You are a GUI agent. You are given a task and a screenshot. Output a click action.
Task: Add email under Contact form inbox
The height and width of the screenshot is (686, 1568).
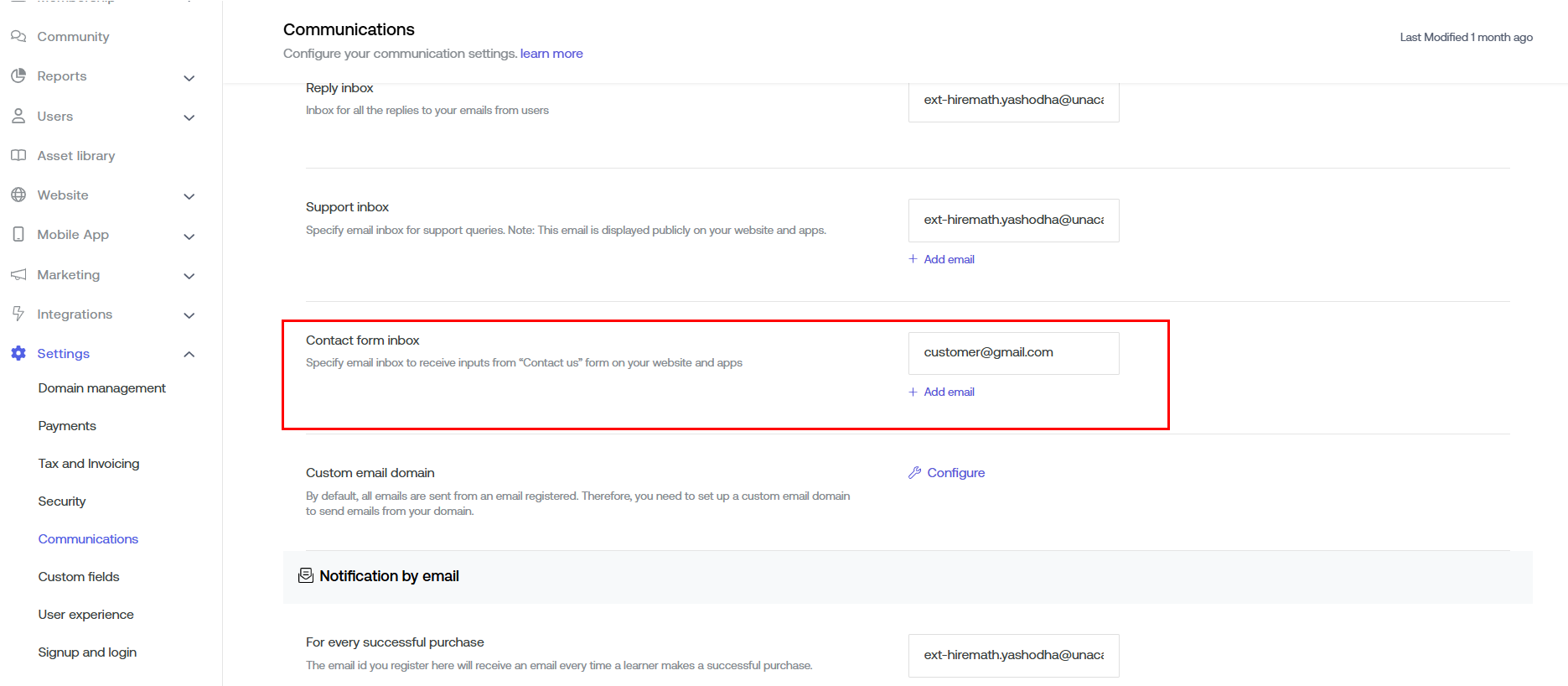949,392
